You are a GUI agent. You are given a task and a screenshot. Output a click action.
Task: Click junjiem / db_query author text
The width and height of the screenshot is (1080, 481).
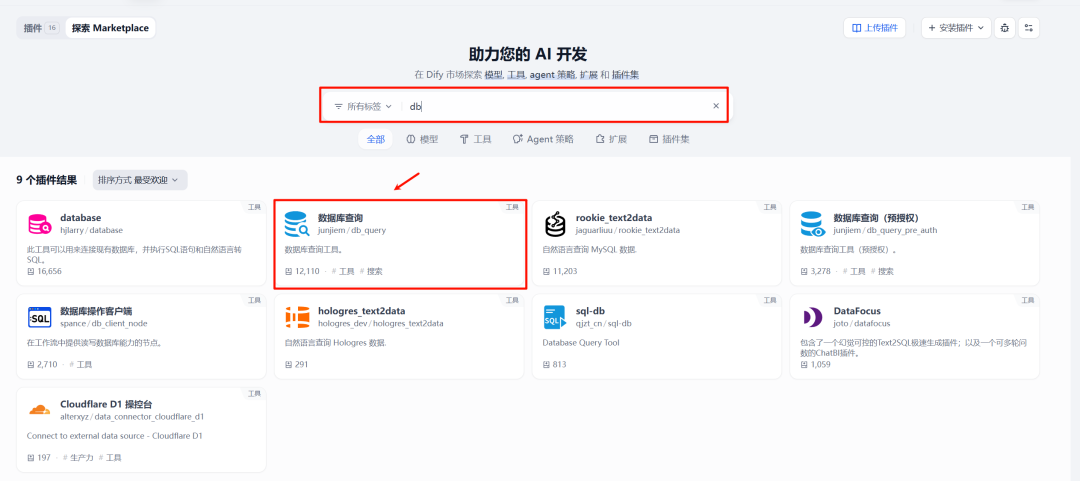(x=352, y=230)
